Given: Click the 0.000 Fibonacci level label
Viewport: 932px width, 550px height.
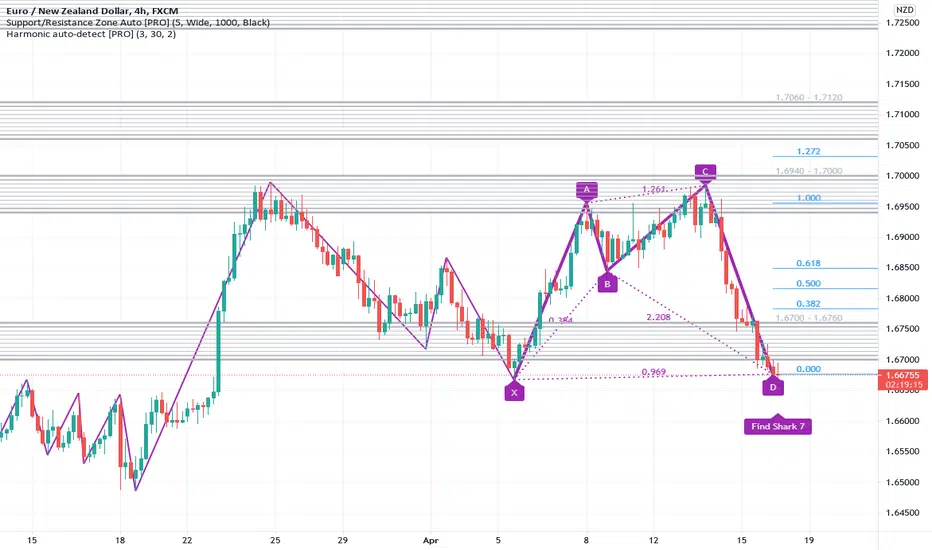Looking at the screenshot, I should tap(808, 369).
